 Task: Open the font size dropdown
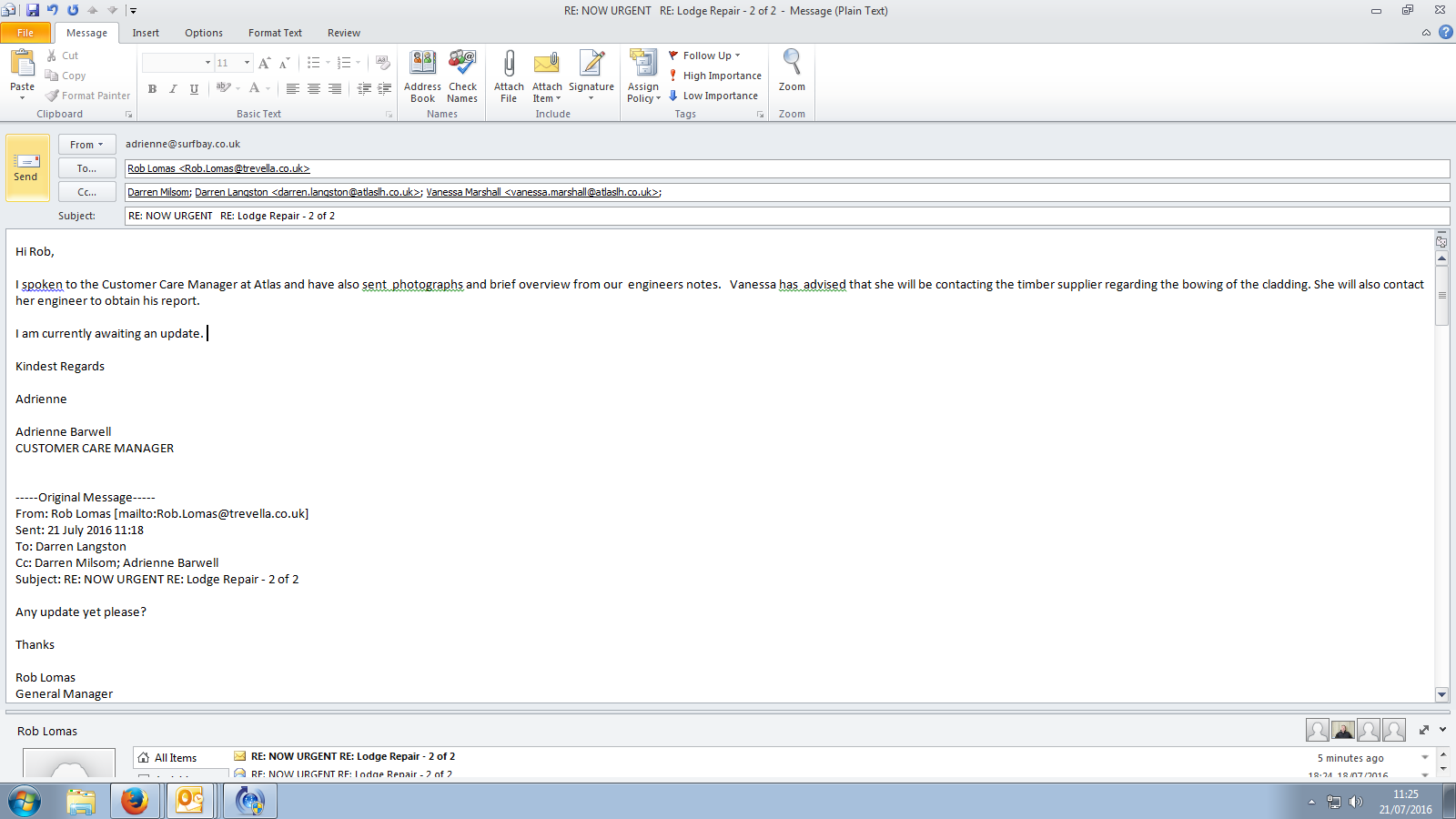(x=247, y=63)
